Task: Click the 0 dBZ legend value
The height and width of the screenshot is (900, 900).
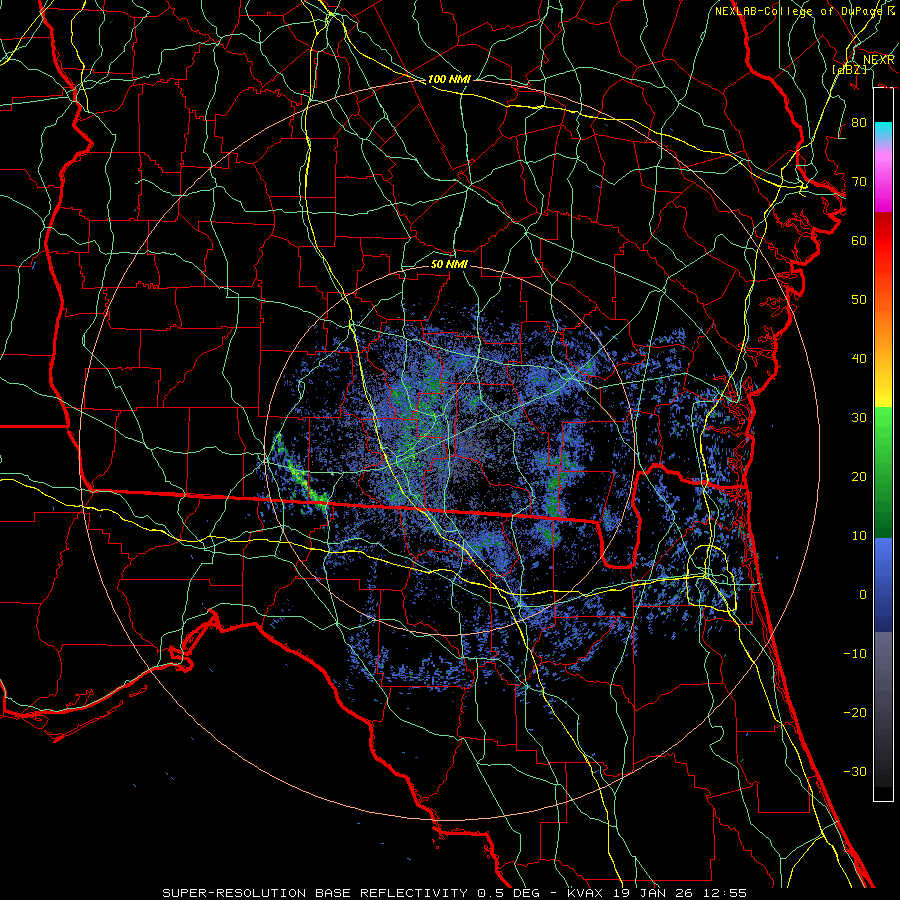Action: pyautogui.click(x=863, y=595)
